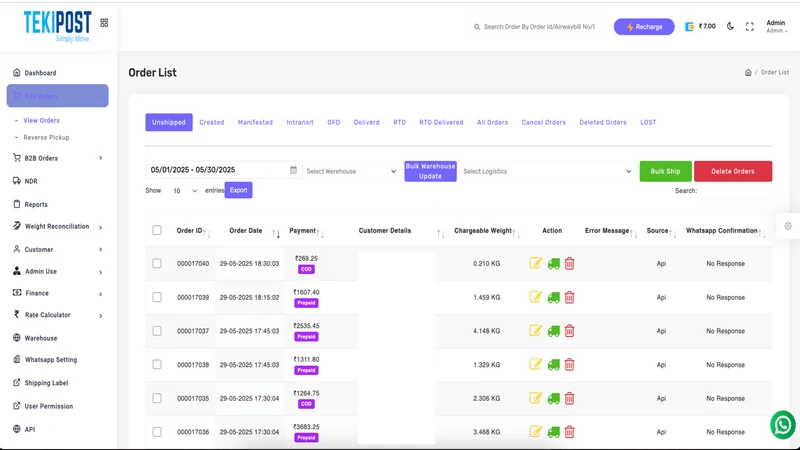Delete order 000017035 with trash icon
Image resolution: width=800 pixels, height=450 pixels.
[569, 398]
